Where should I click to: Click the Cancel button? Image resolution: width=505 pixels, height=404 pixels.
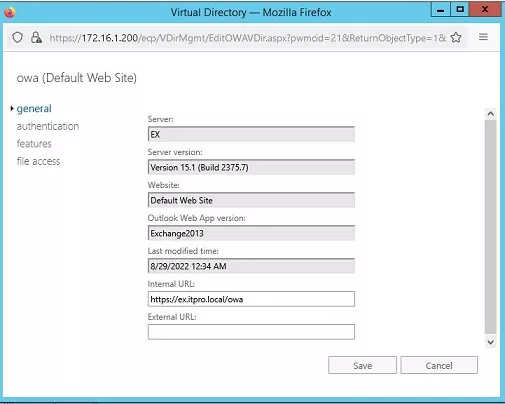pos(439,365)
